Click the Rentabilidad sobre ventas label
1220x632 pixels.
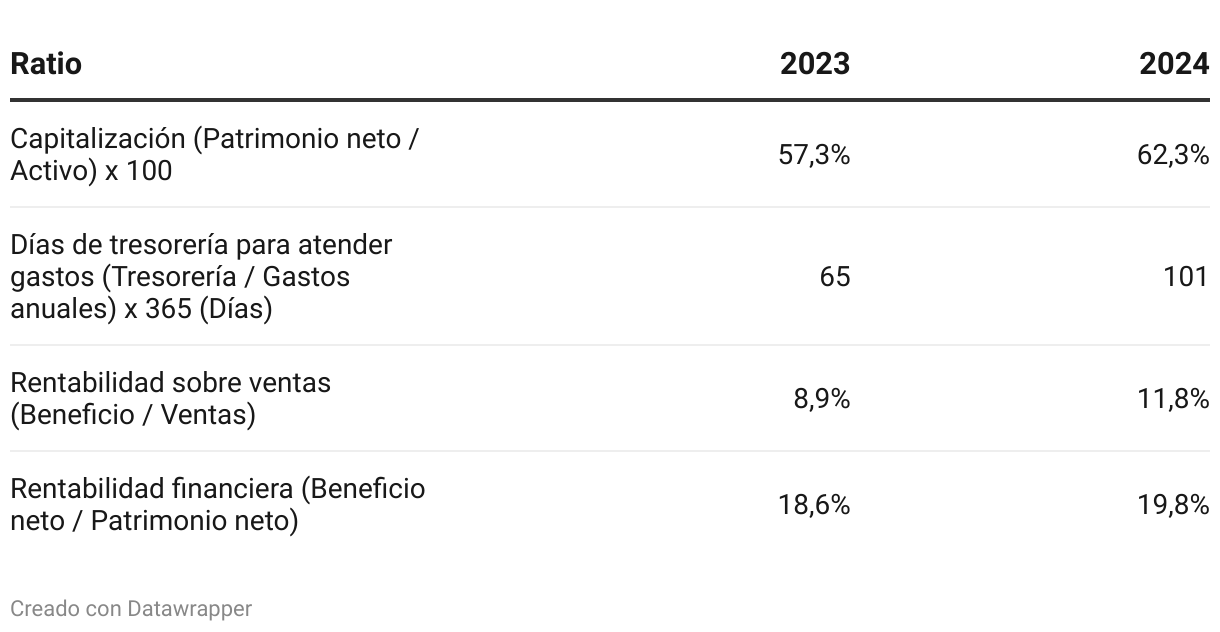point(170,398)
